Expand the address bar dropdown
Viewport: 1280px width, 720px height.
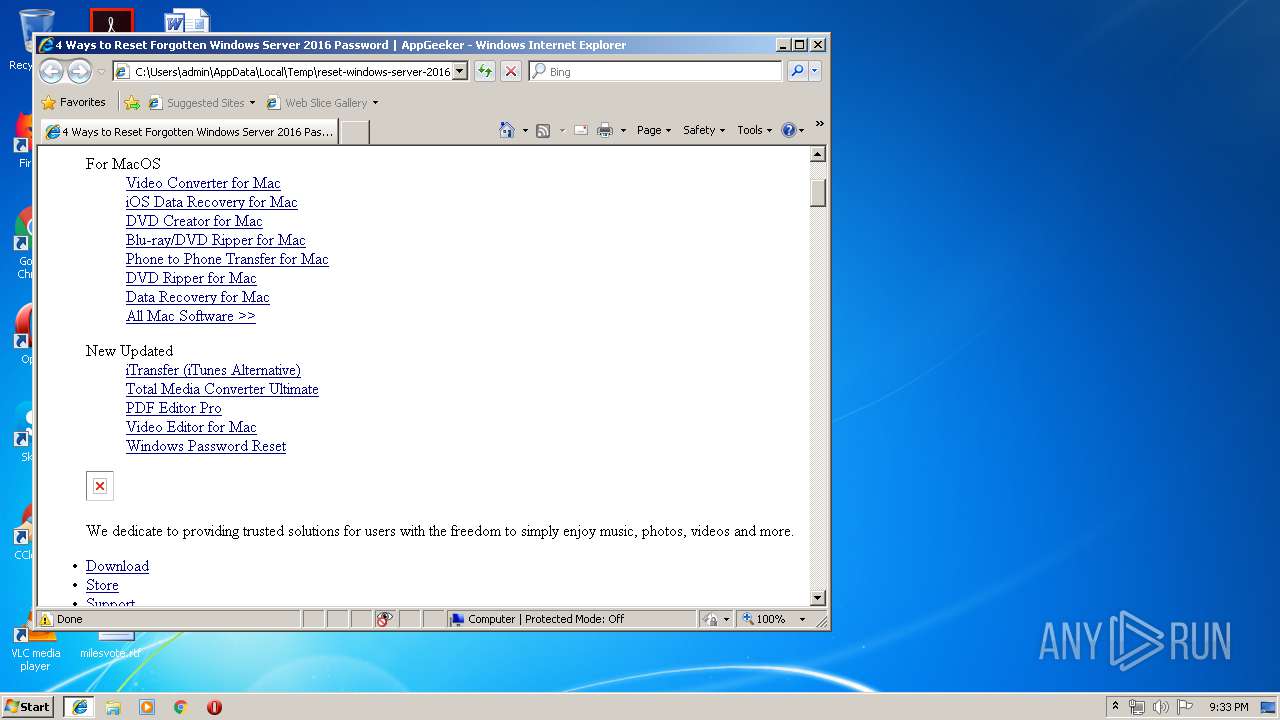click(460, 71)
